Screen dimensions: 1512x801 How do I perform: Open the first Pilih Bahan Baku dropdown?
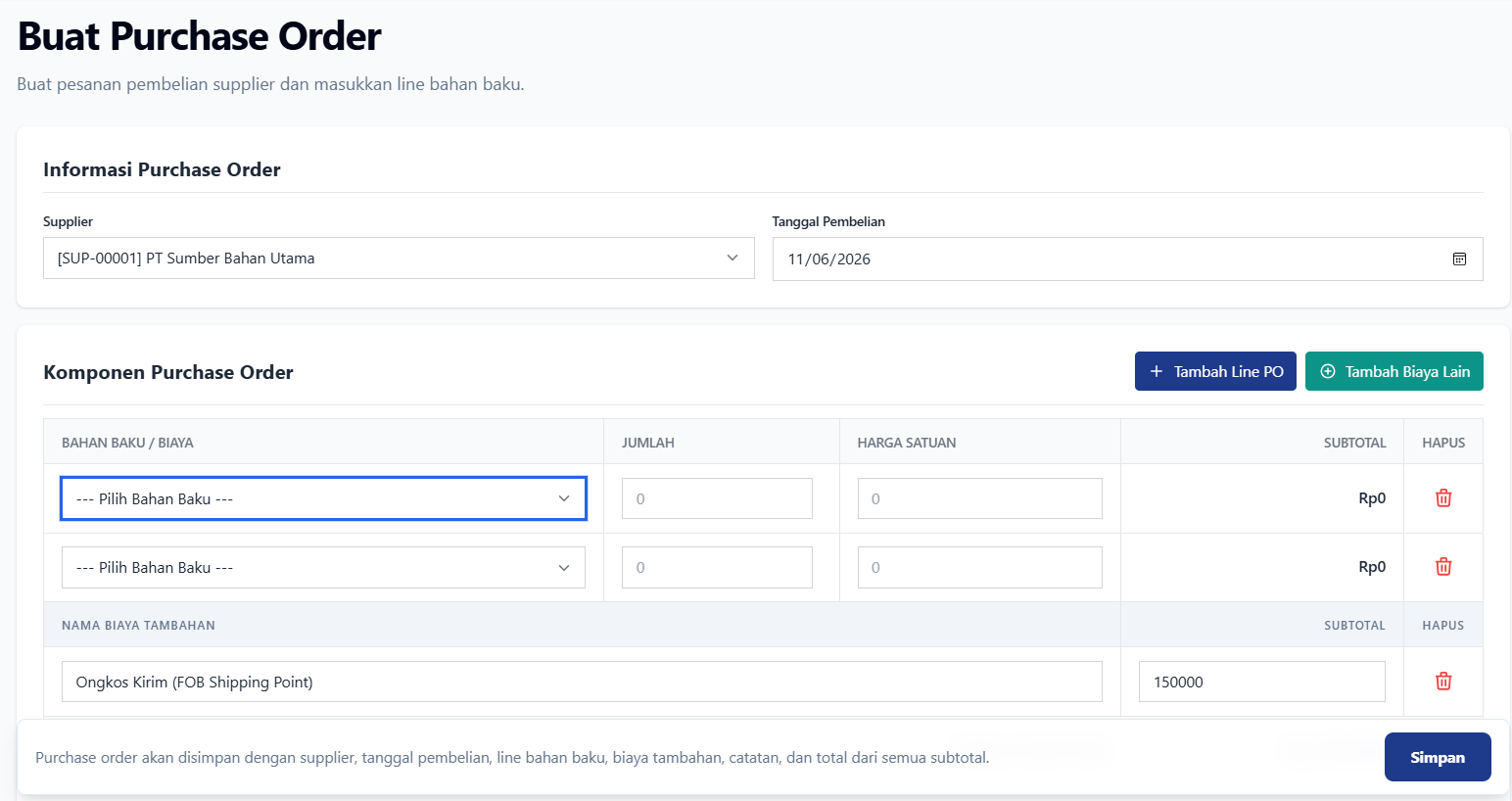323,498
